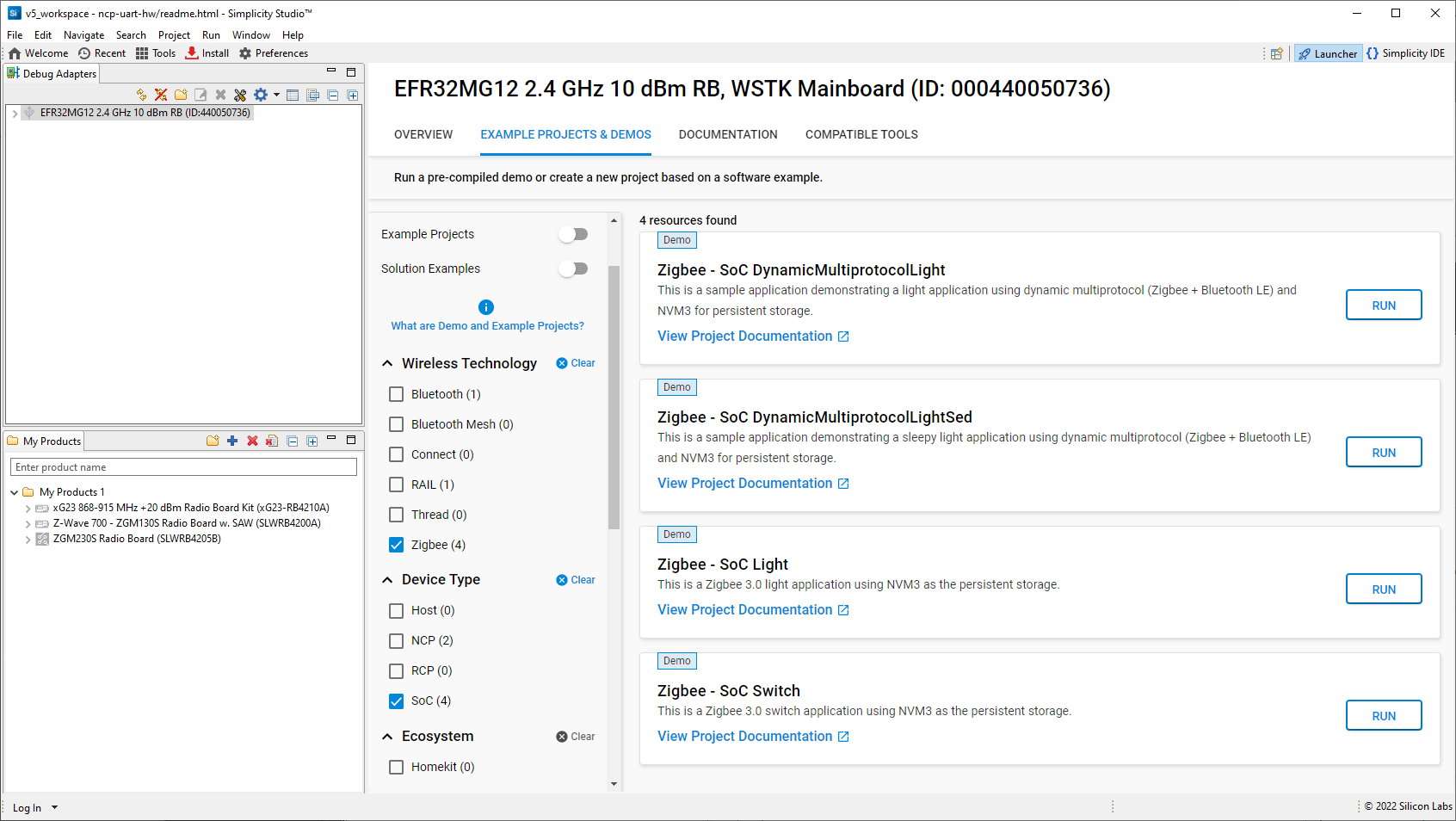Collapse all debug adapters
Image resolution: width=1456 pixels, height=821 pixels.
coord(333,95)
